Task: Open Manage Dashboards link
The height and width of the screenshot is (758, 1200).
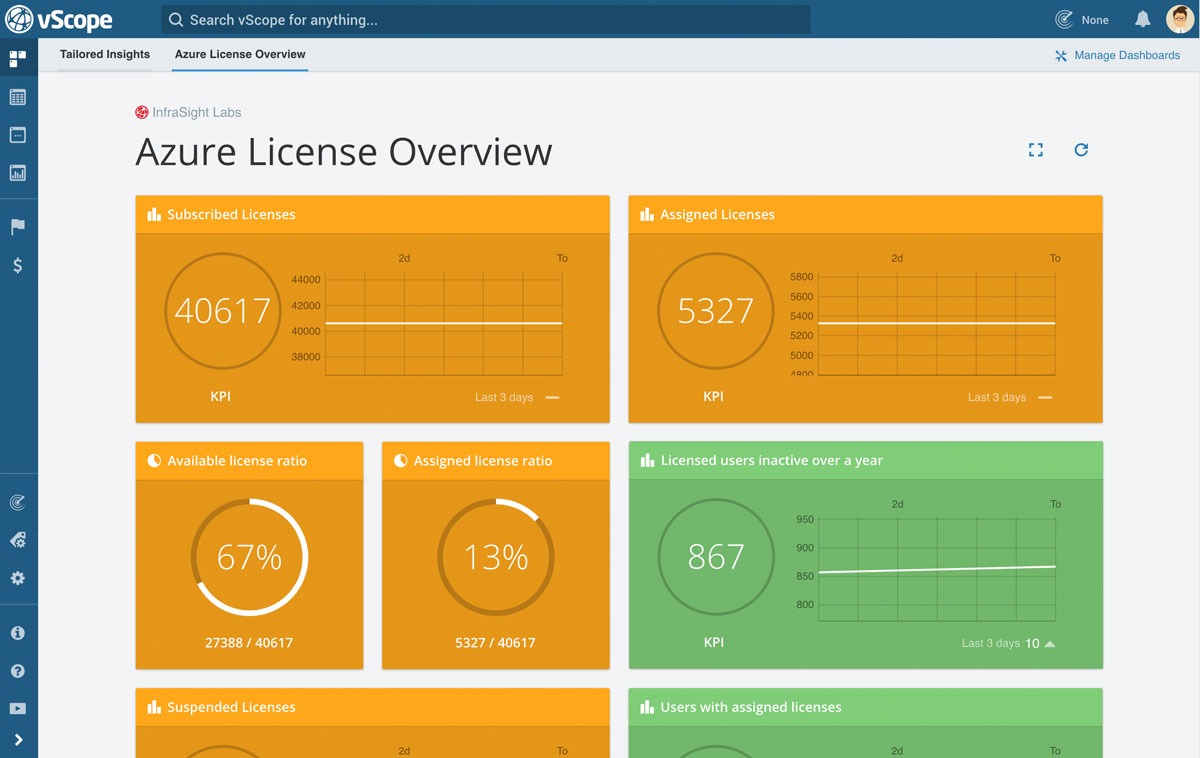Action: (x=1118, y=55)
